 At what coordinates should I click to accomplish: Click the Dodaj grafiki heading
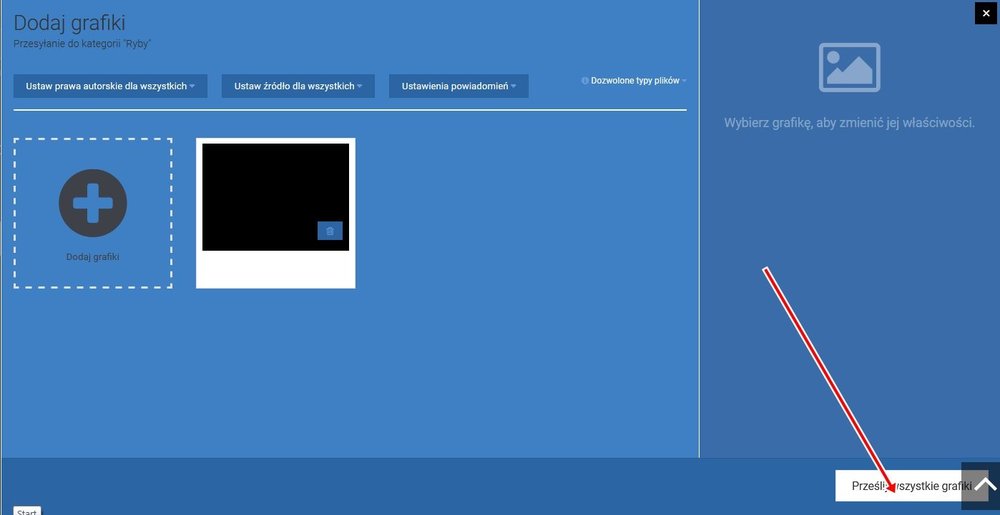(70, 23)
